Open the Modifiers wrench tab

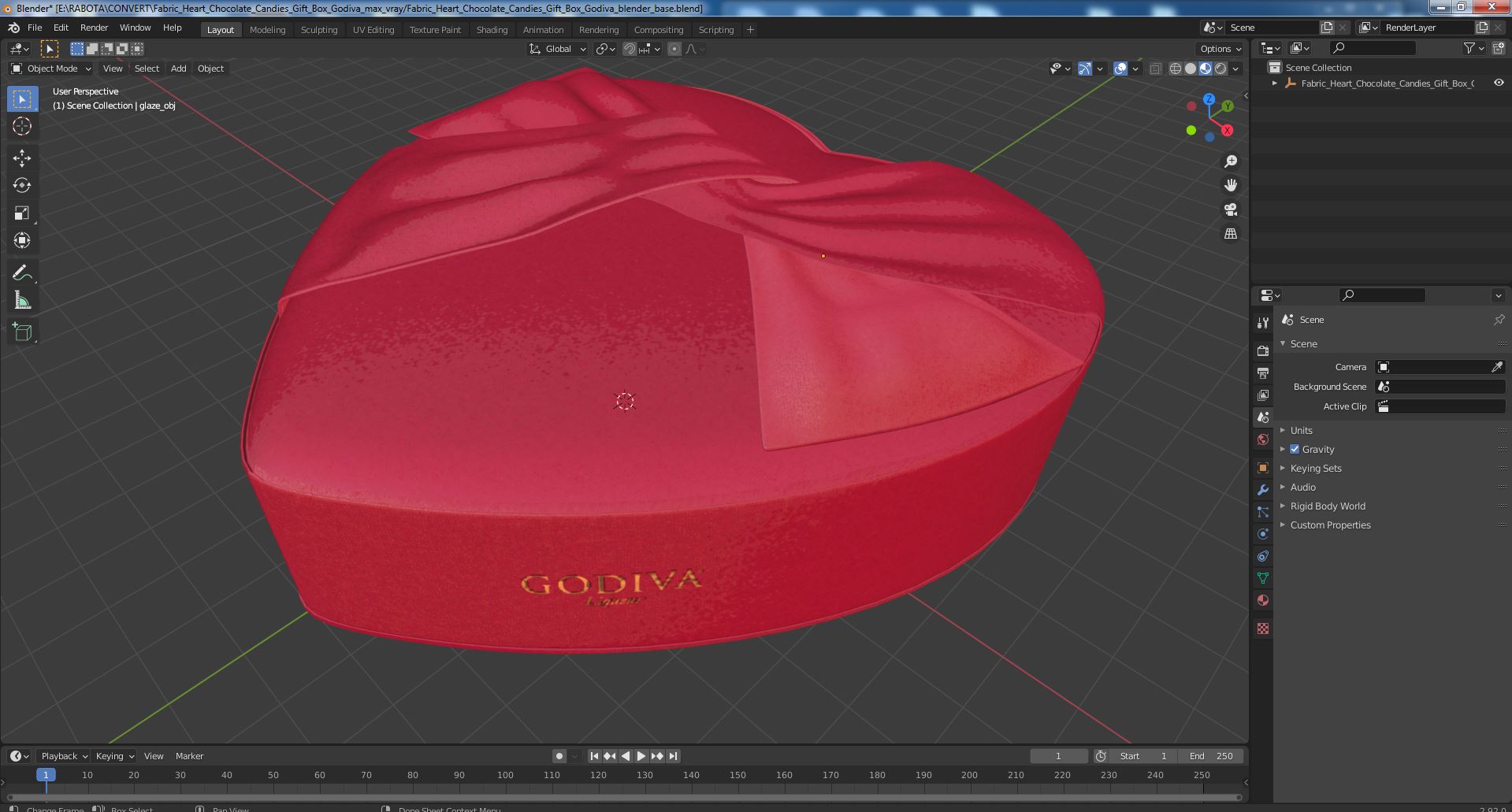[x=1263, y=490]
